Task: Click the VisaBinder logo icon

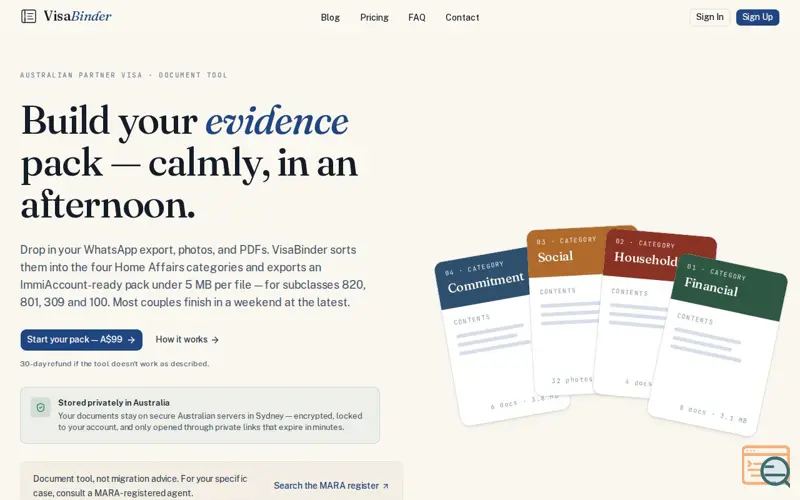Action: tap(29, 16)
